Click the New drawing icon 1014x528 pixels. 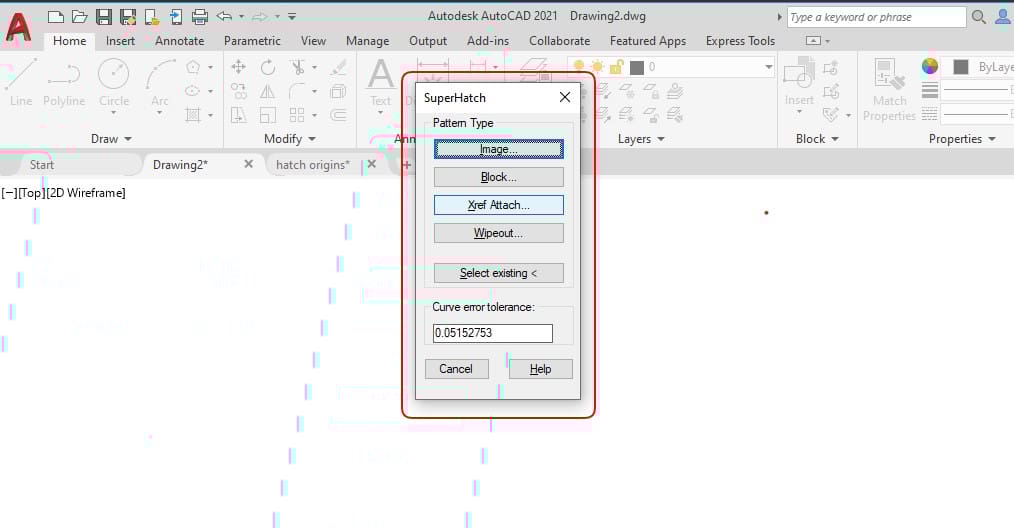[x=56, y=17]
